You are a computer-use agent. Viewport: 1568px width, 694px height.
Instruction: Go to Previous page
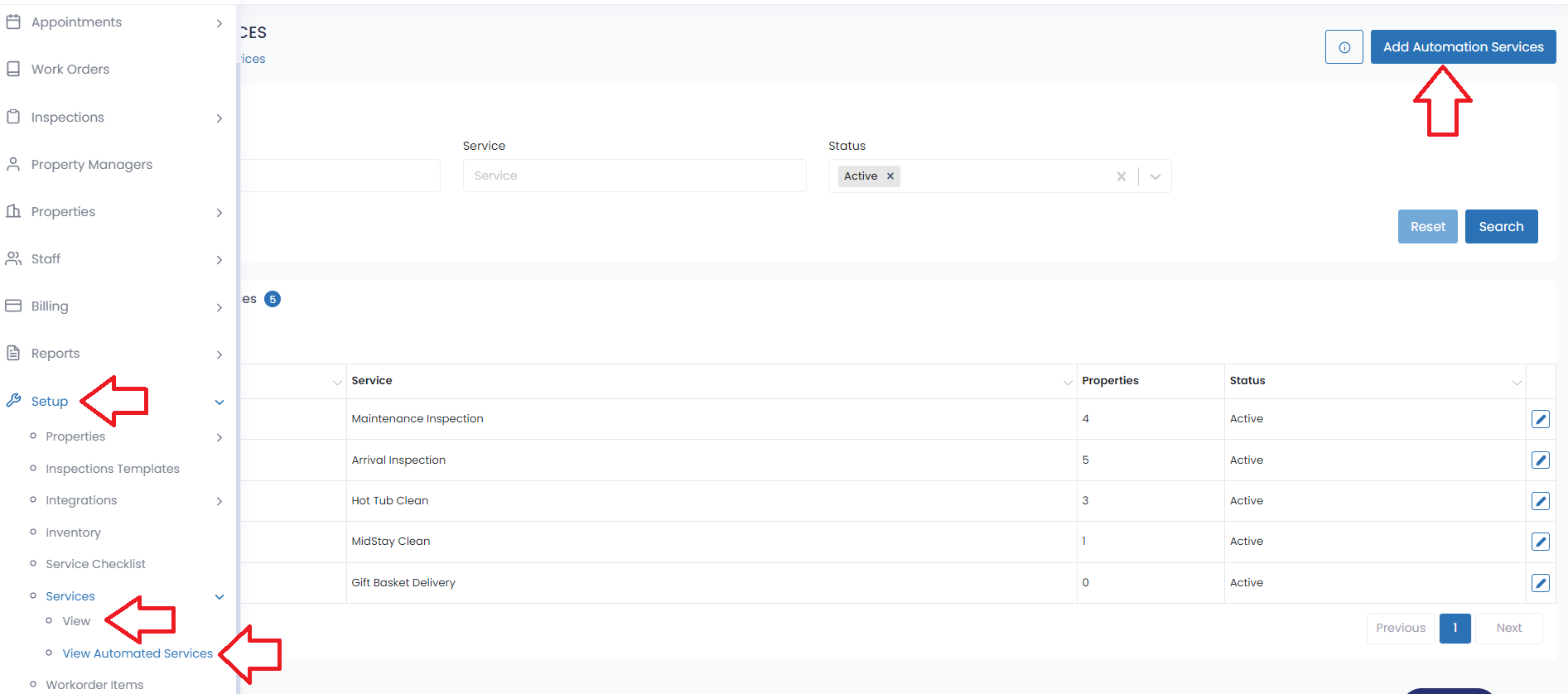[x=1401, y=629]
